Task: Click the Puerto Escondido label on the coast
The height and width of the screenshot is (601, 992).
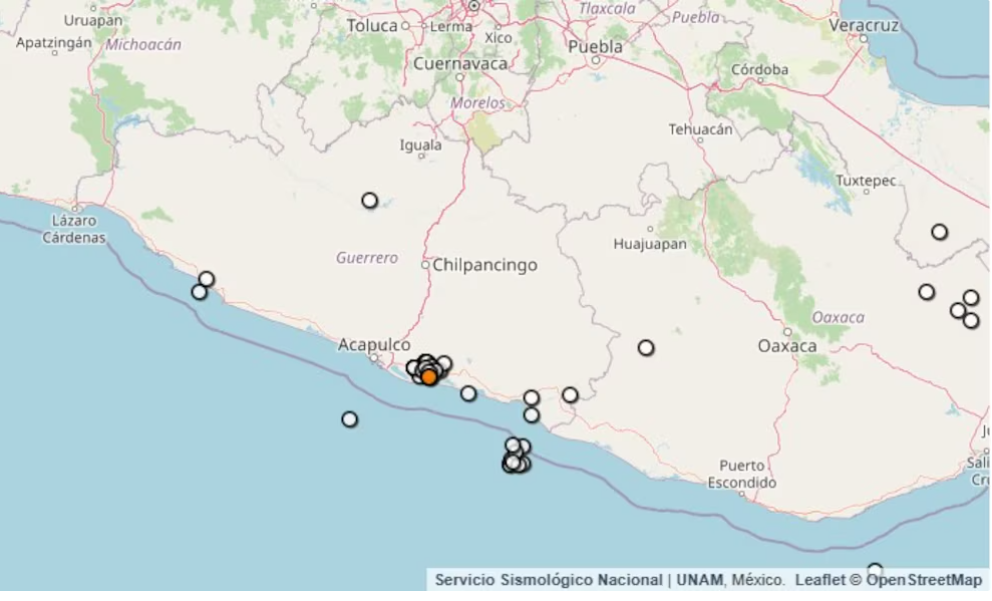Action: (741, 474)
